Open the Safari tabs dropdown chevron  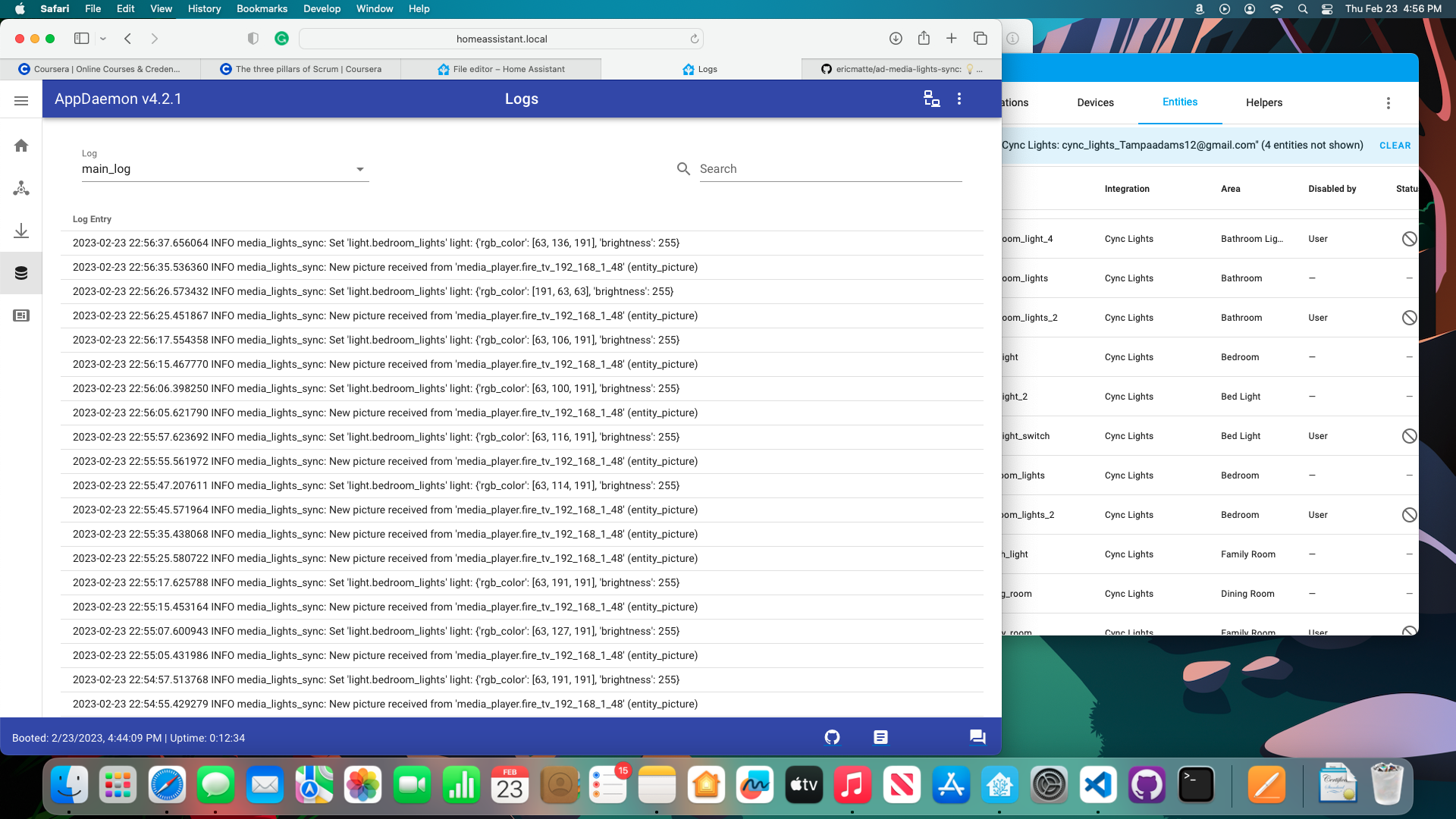pyautogui.click(x=103, y=38)
